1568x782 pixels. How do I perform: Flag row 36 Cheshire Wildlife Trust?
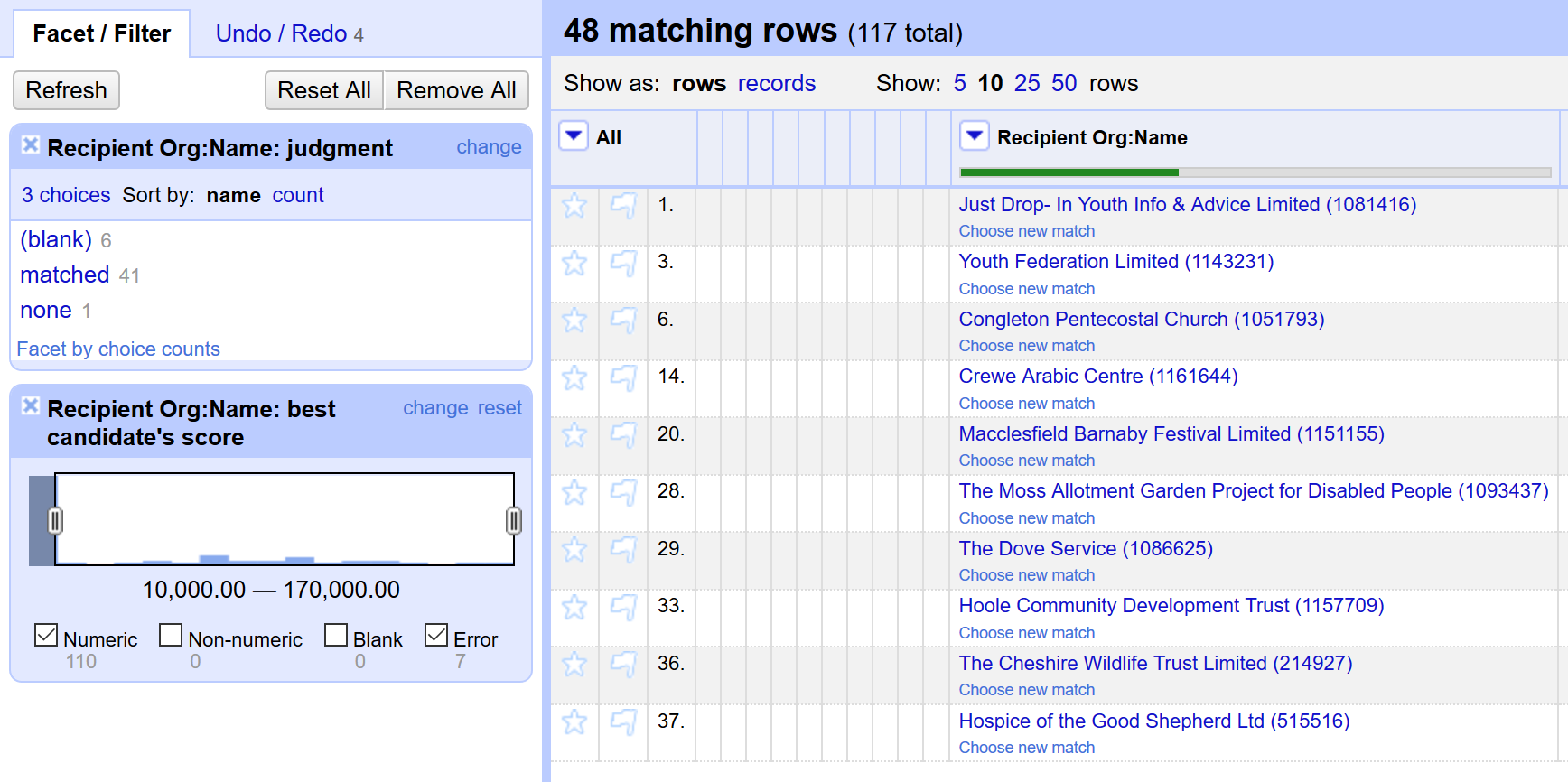(623, 665)
